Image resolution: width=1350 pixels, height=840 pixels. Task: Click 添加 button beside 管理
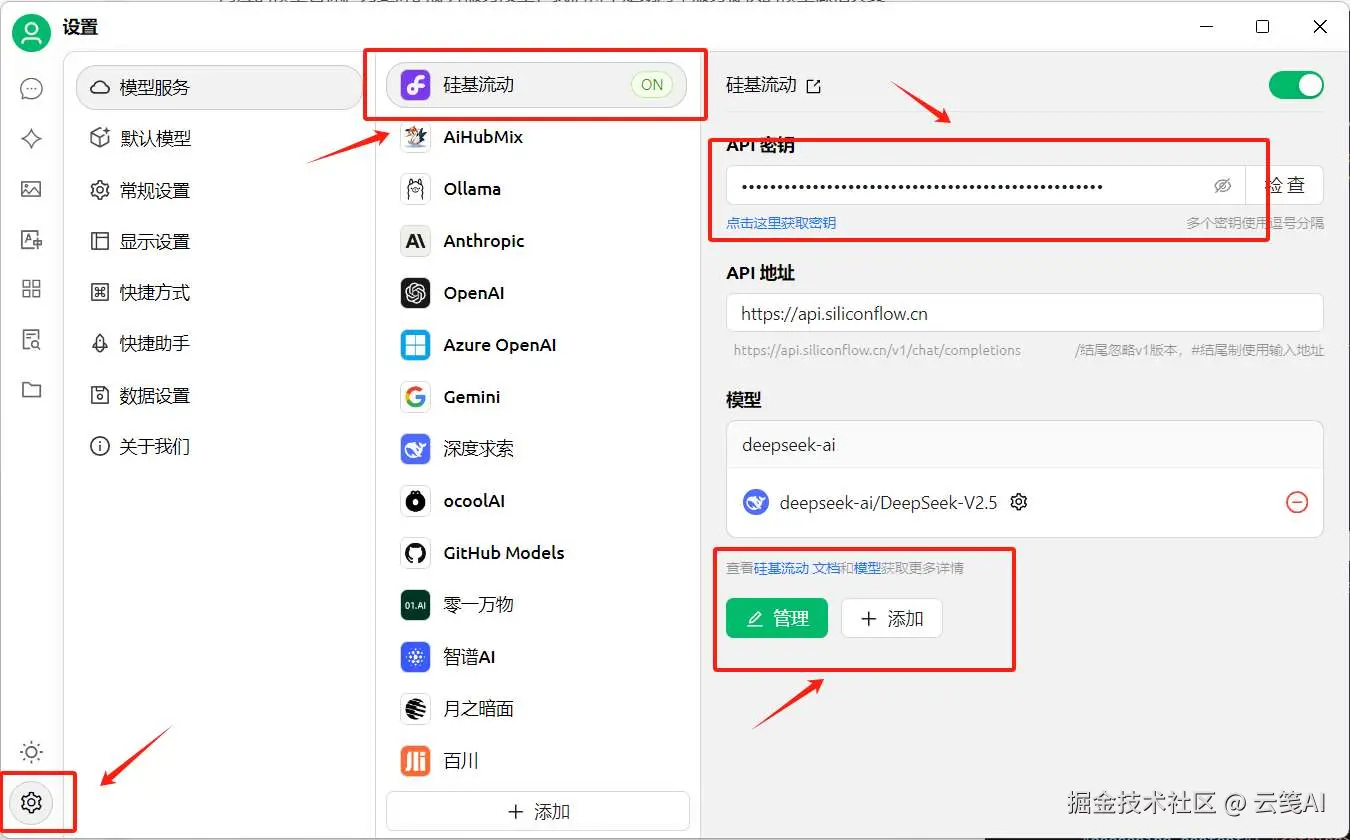[892, 618]
